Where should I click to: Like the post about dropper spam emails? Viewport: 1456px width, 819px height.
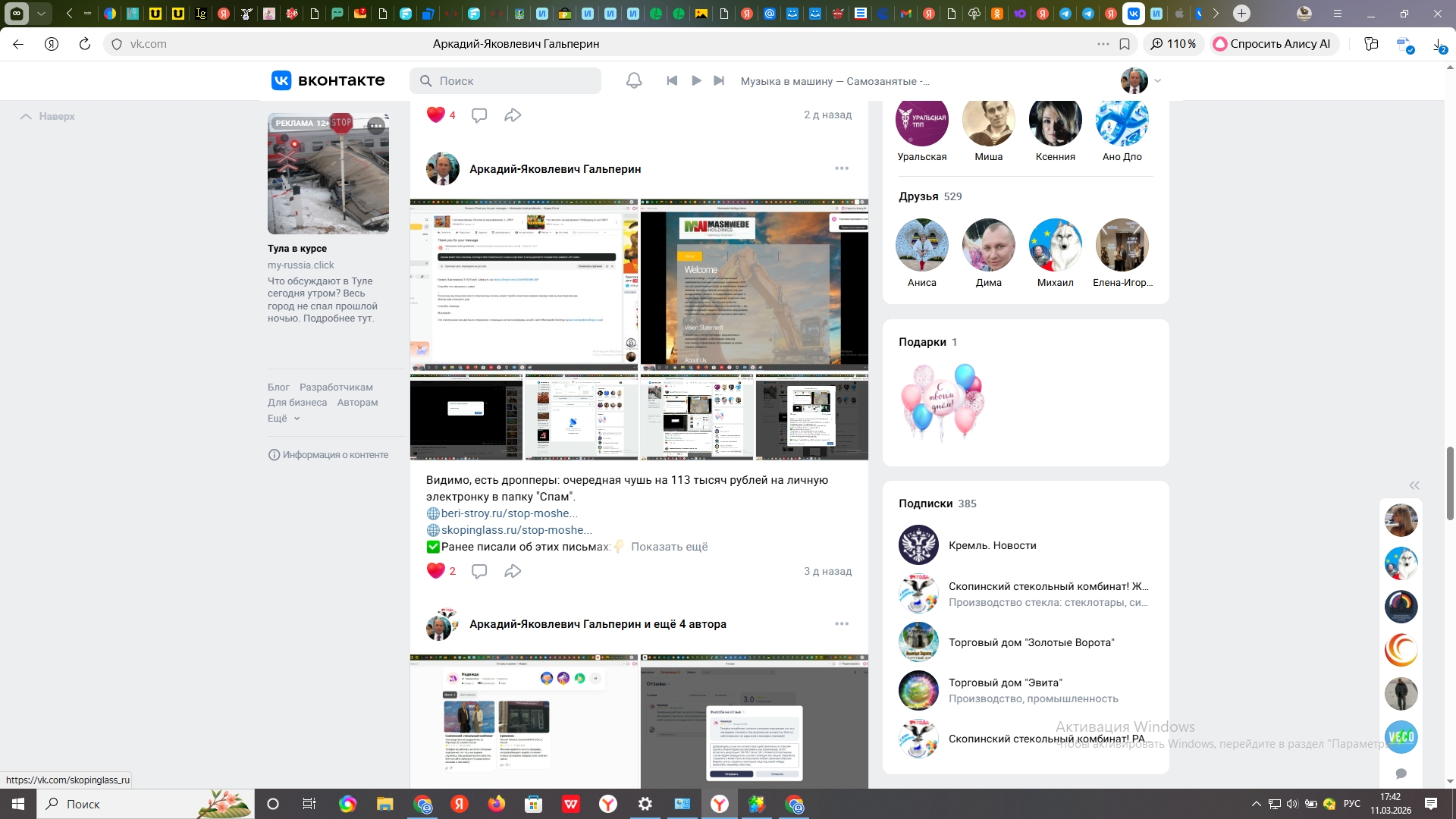[x=436, y=571]
